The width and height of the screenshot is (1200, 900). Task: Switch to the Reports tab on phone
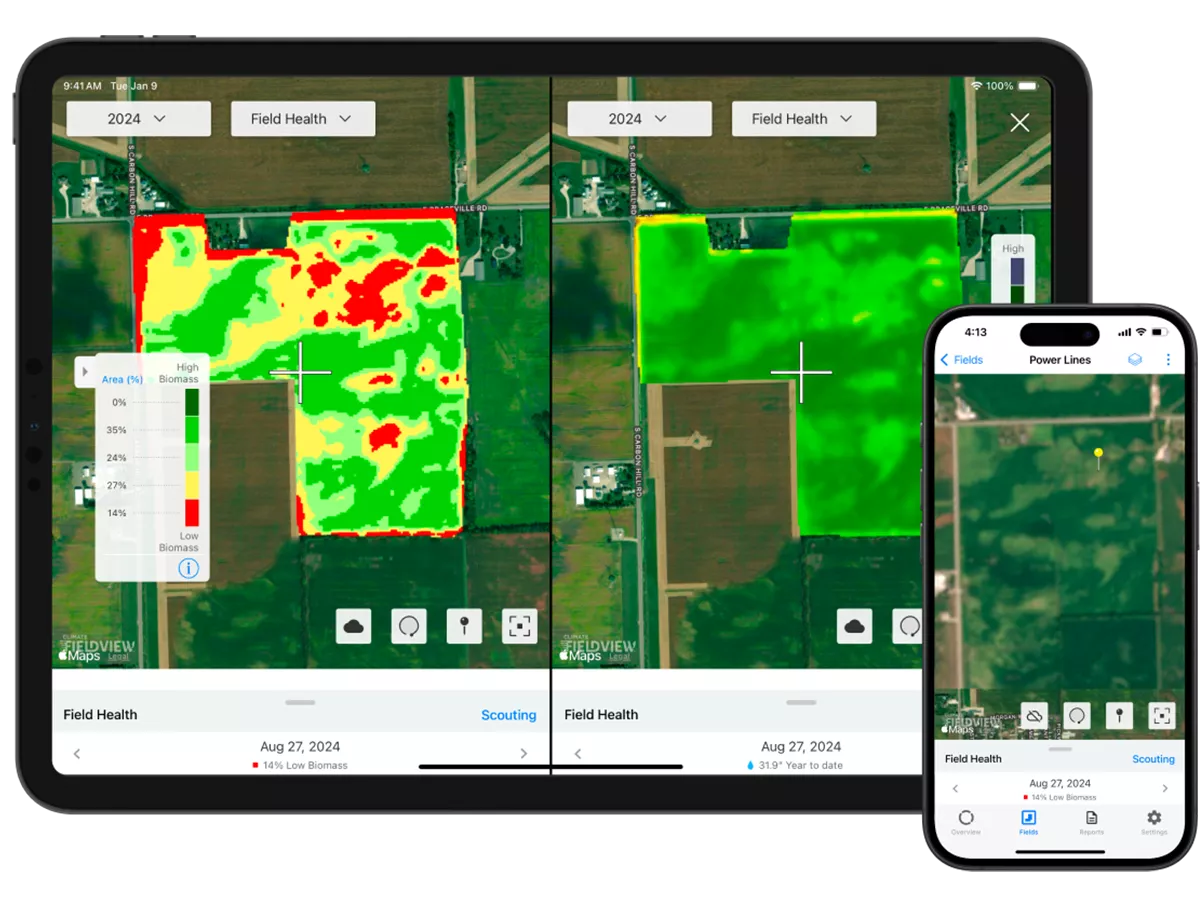pyautogui.click(x=1091, y=822)
